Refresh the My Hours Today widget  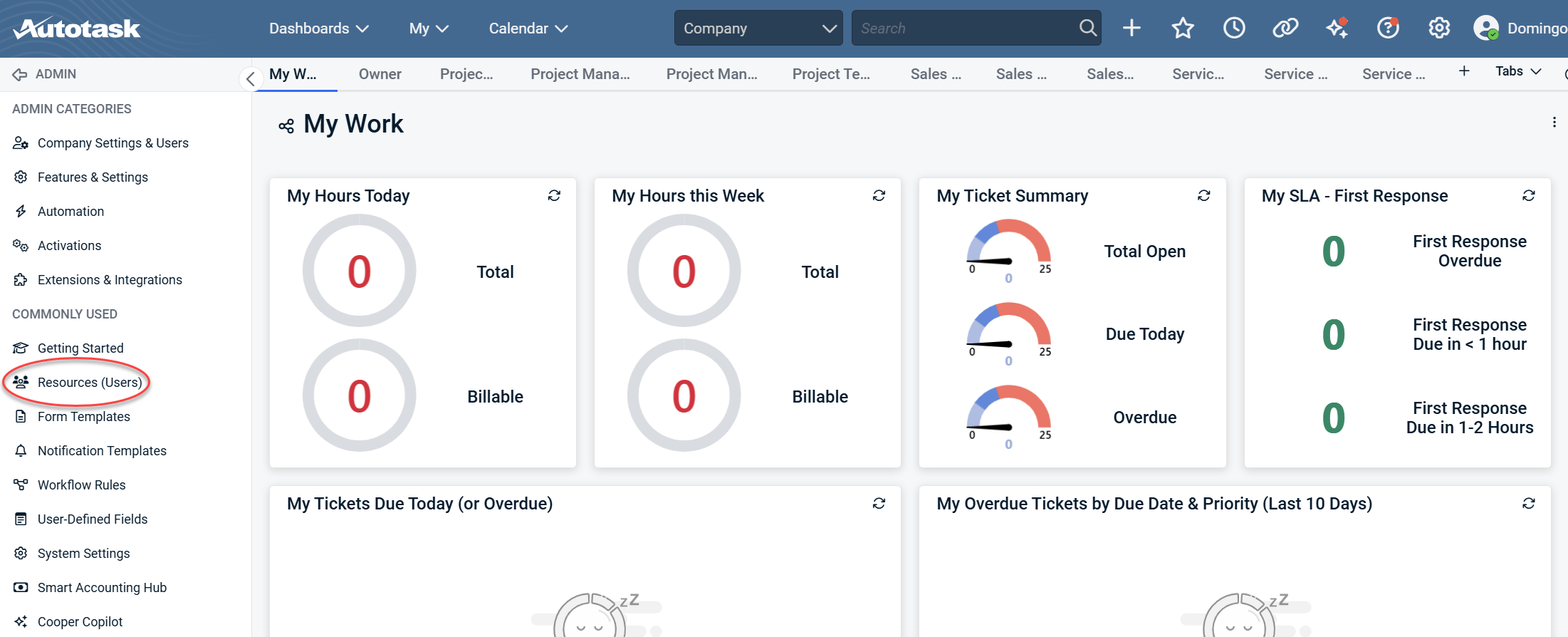coord(554,195)
